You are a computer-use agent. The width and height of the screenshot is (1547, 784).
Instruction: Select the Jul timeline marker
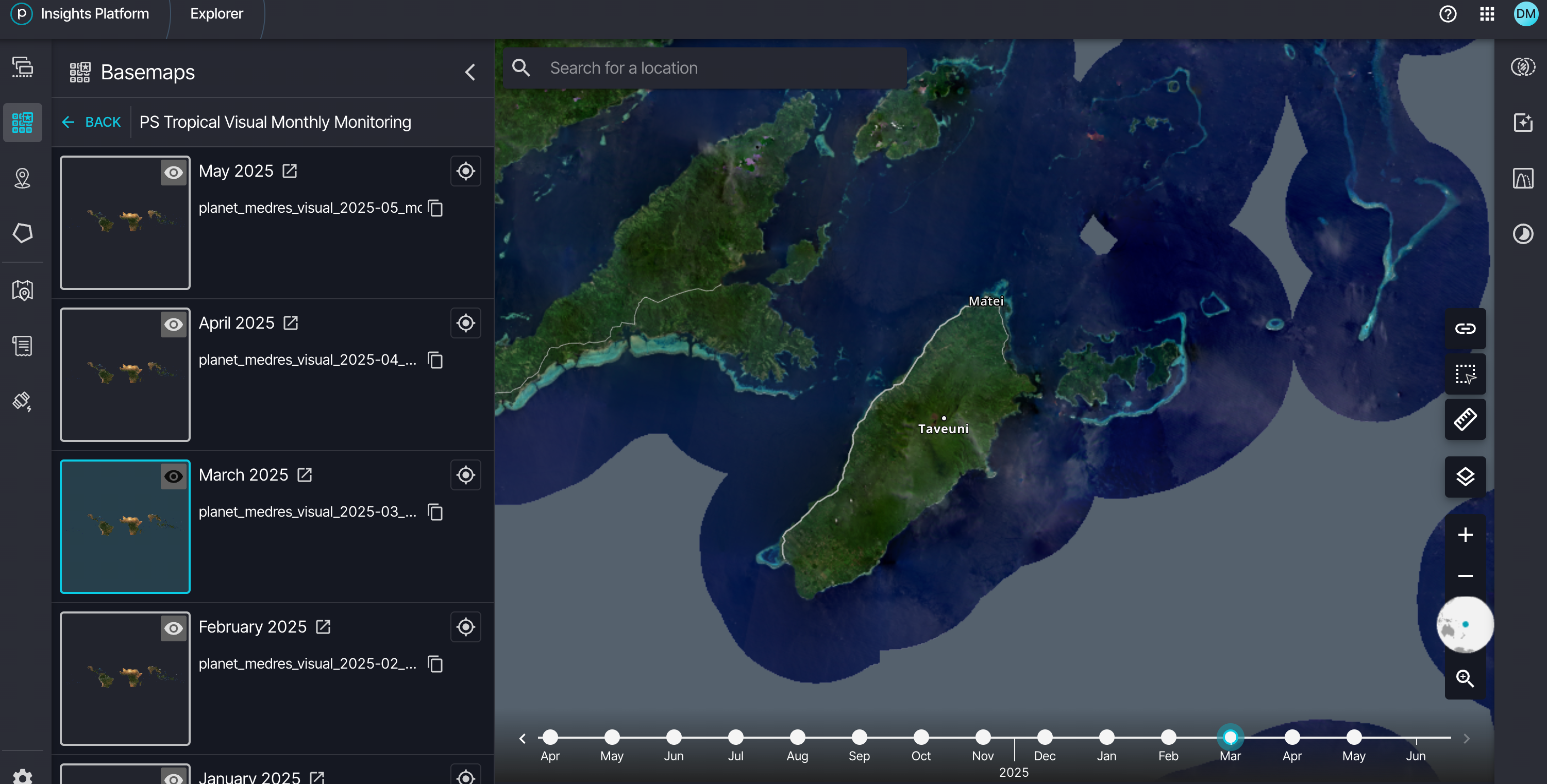tap(736, 737)
